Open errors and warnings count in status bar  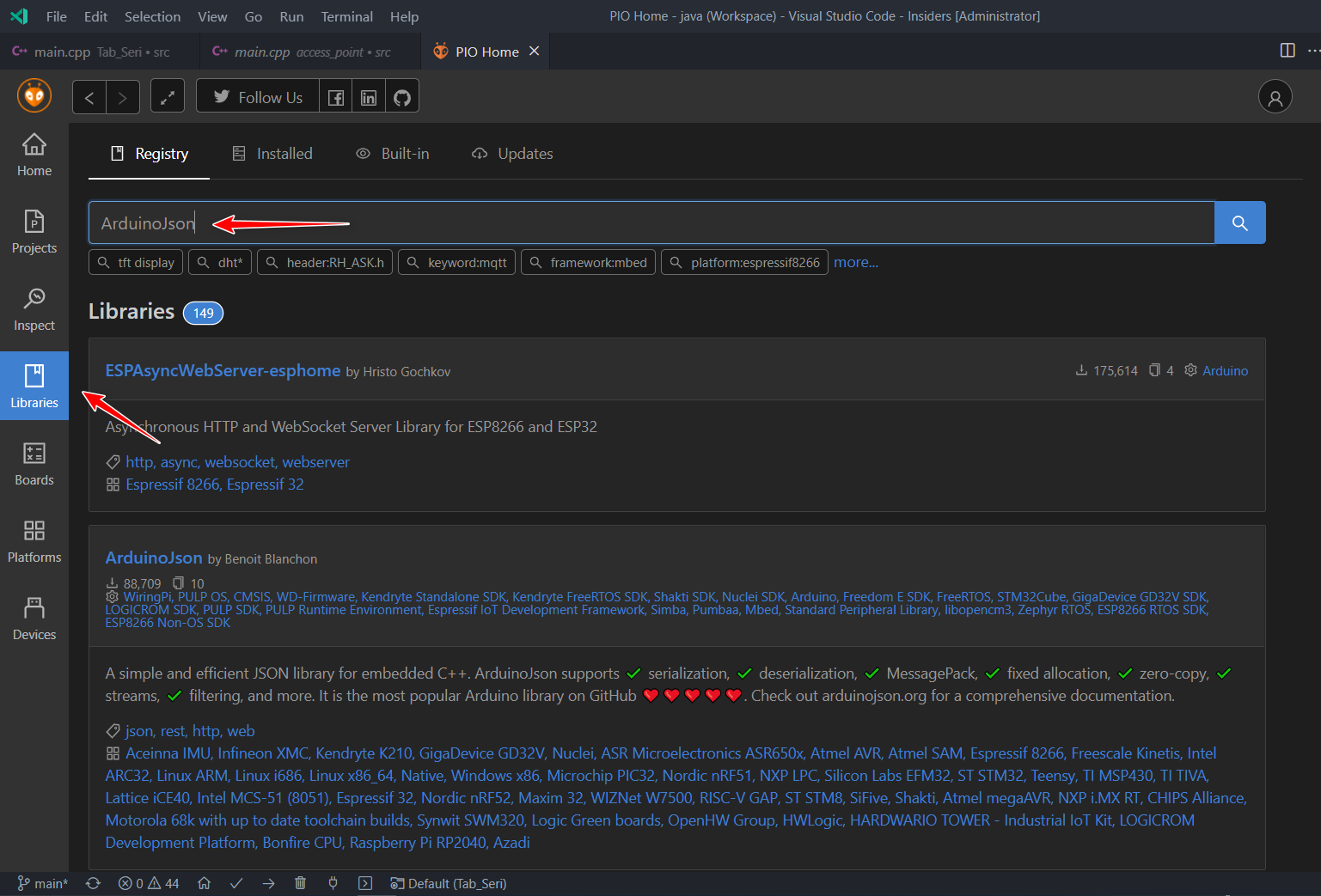coord(149,883)
